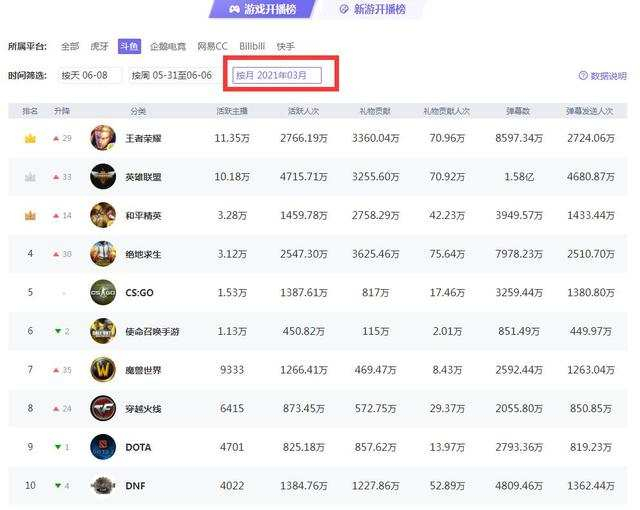Screen dimensions: 640x510
Task: Open the 使命召唤手游 game name link
Action: pyautogui.click(x=152, y=331)
